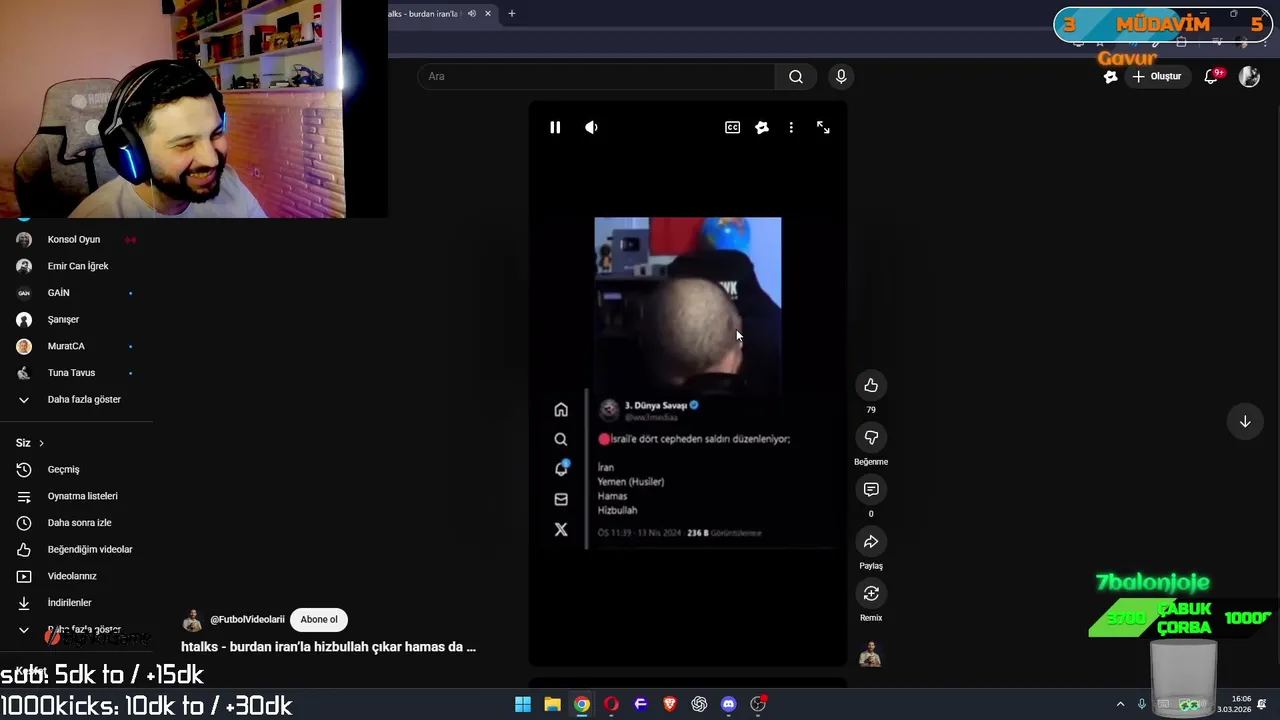This screenshot has height=720, width=1280.
Task: Remix this Short
Action: (x=871, y=594)
